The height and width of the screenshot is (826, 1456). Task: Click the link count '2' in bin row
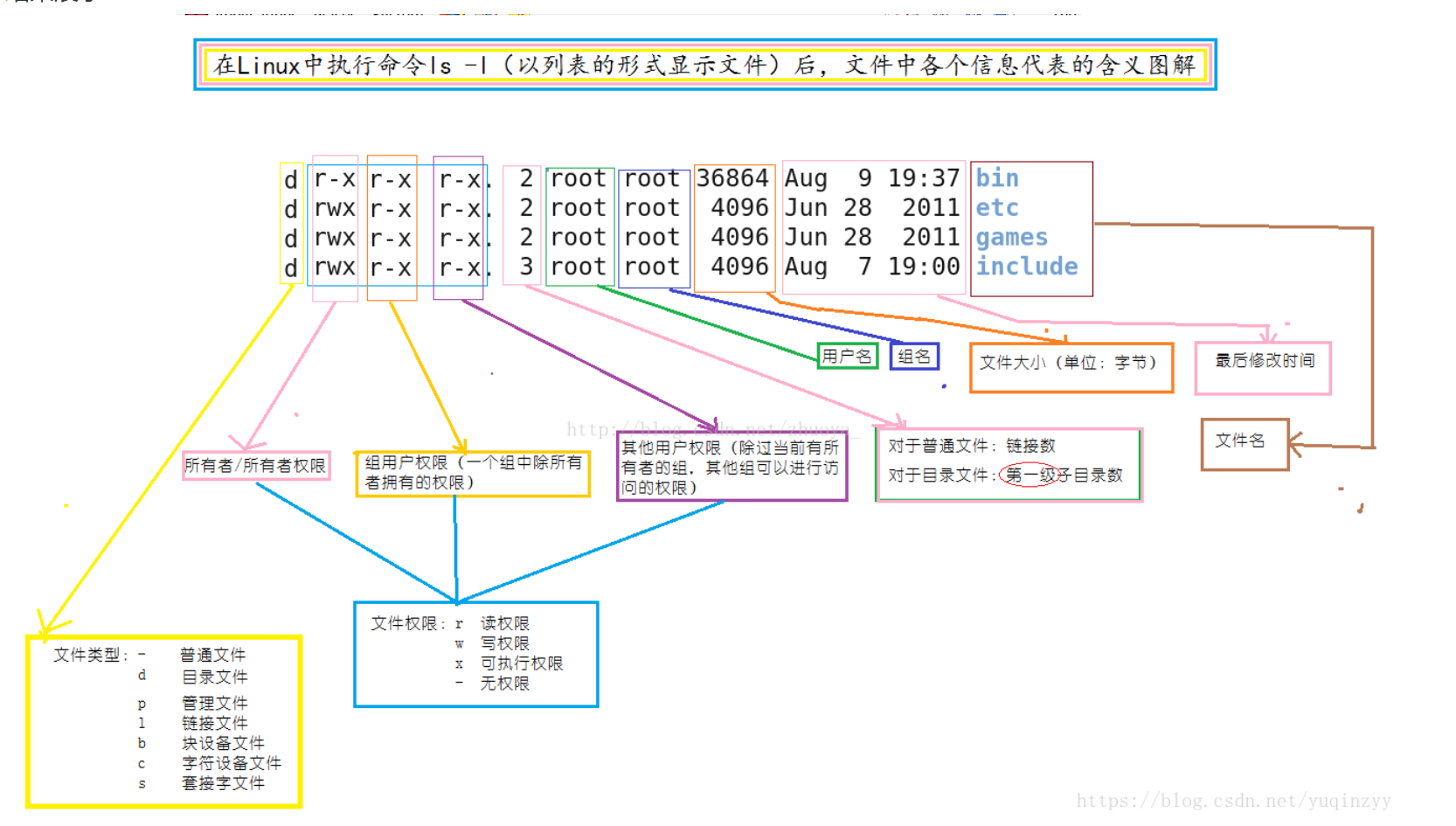click(x=526, y=178)
